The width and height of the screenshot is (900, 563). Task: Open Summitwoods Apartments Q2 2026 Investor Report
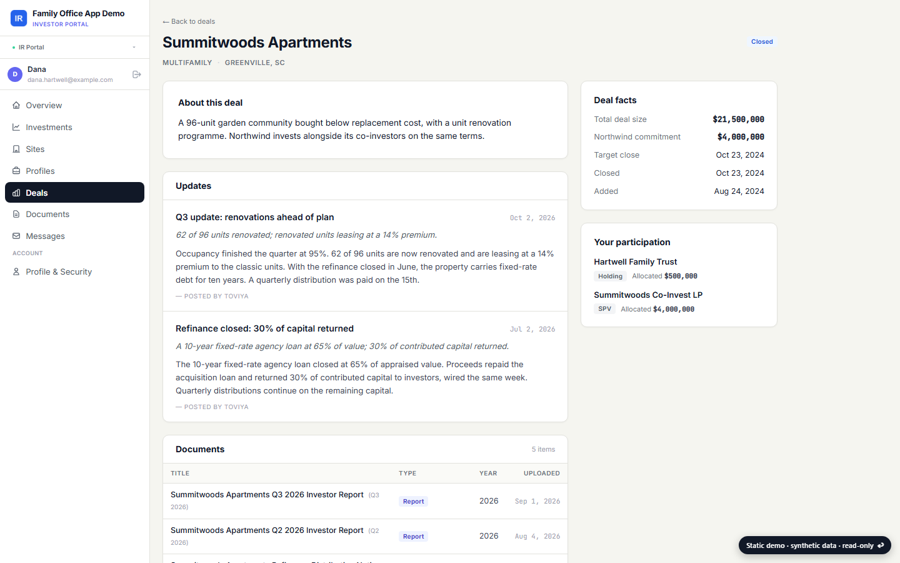pyautogui.click(x=267, y=530)
